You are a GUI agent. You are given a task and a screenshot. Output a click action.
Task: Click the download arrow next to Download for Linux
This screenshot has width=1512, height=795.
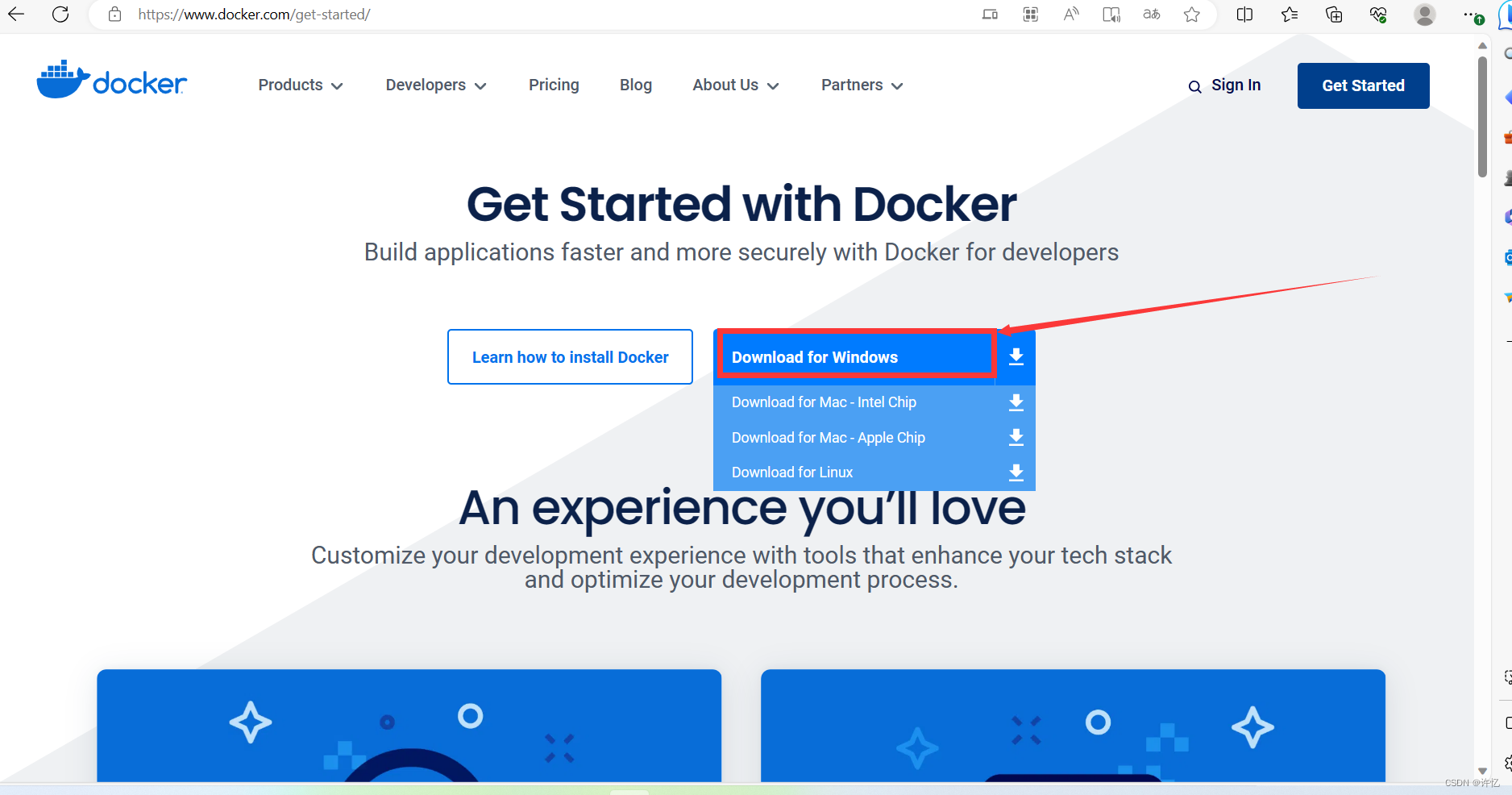click(1016, 472)
